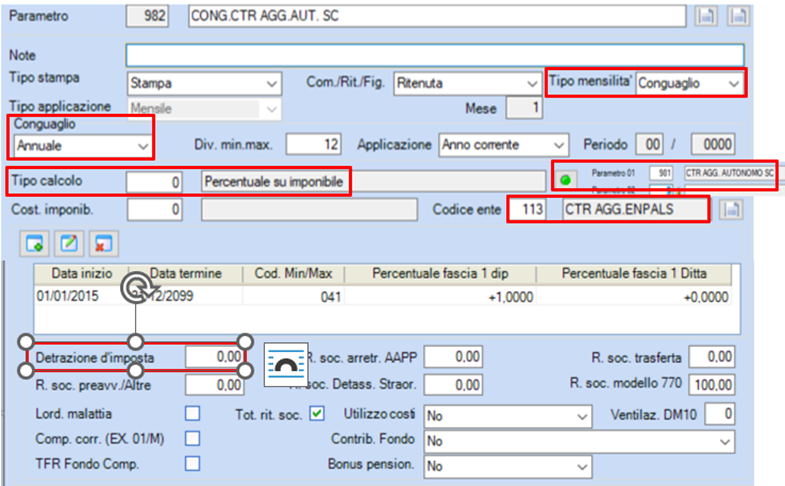Select the 041 cell in Cod. Min/Max

click(294, 297)
